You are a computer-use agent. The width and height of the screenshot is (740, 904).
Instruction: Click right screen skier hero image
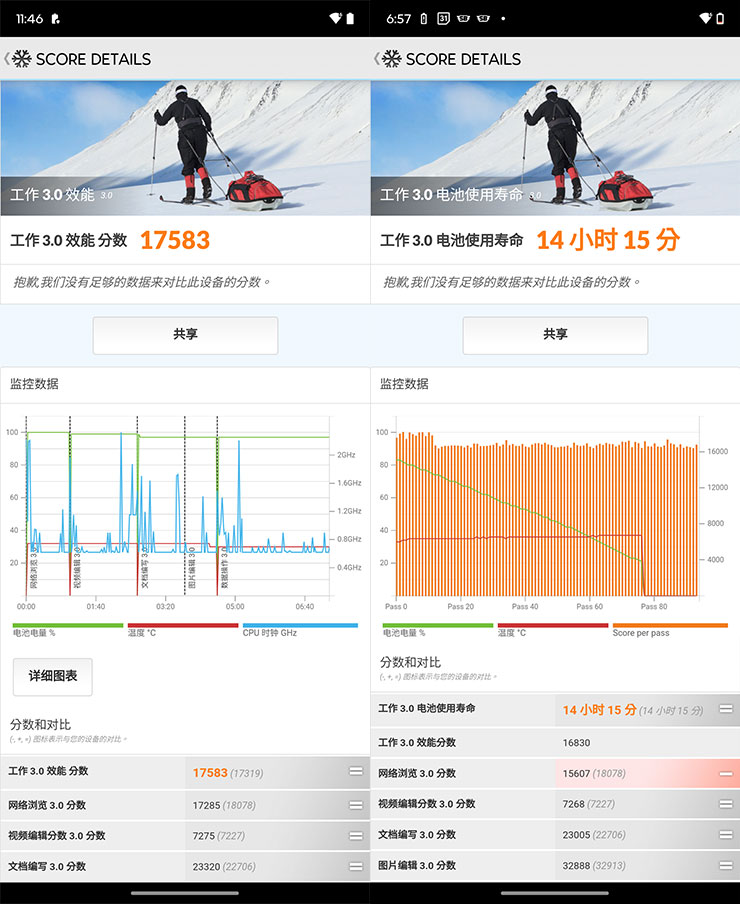click(555, 148)
